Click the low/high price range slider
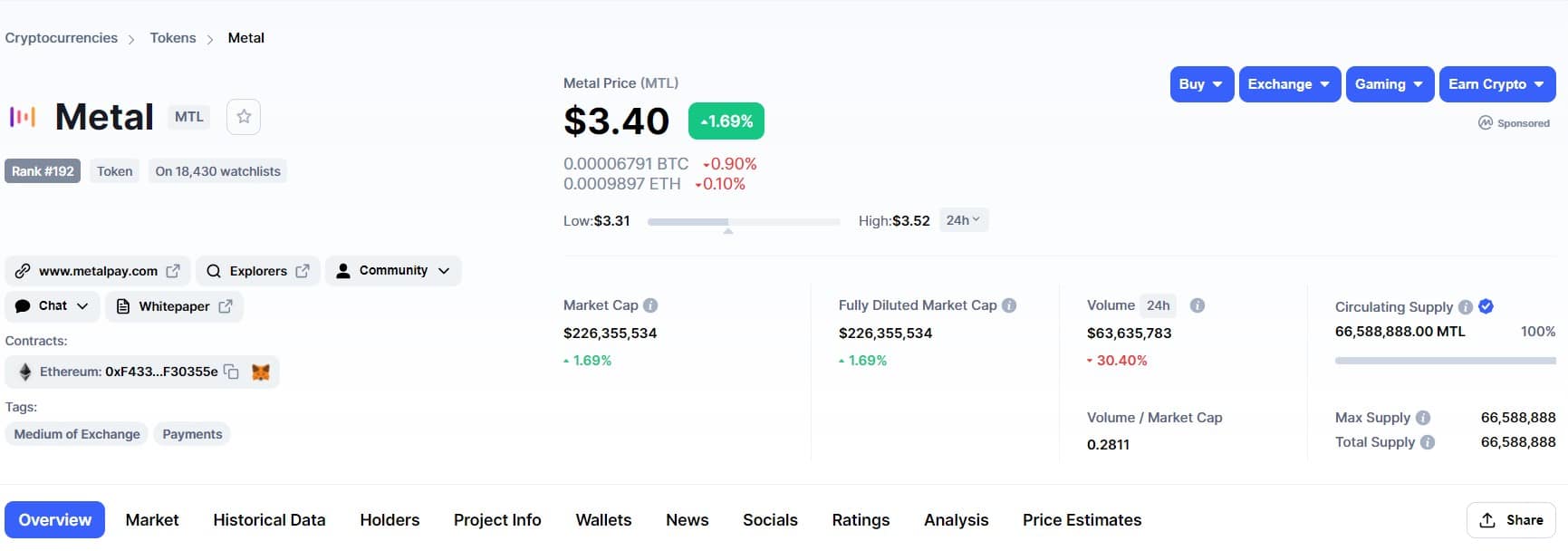This screenshot has width=1568, height=551. (x=744, y=222)
